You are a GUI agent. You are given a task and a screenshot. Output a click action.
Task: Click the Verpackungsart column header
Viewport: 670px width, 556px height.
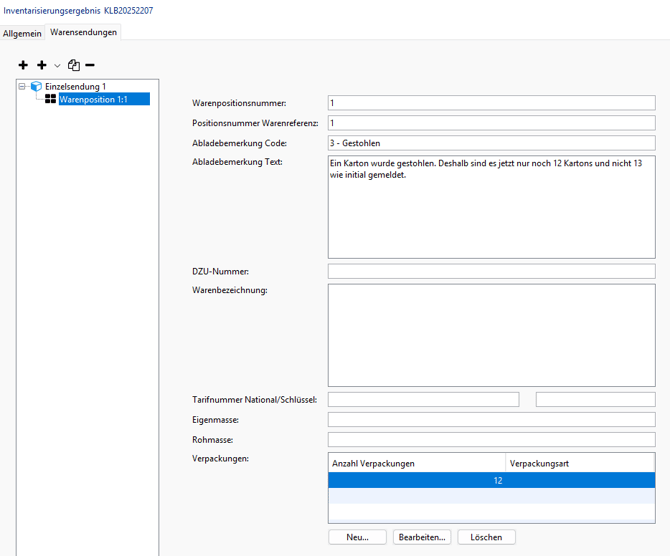click(580, 463)
